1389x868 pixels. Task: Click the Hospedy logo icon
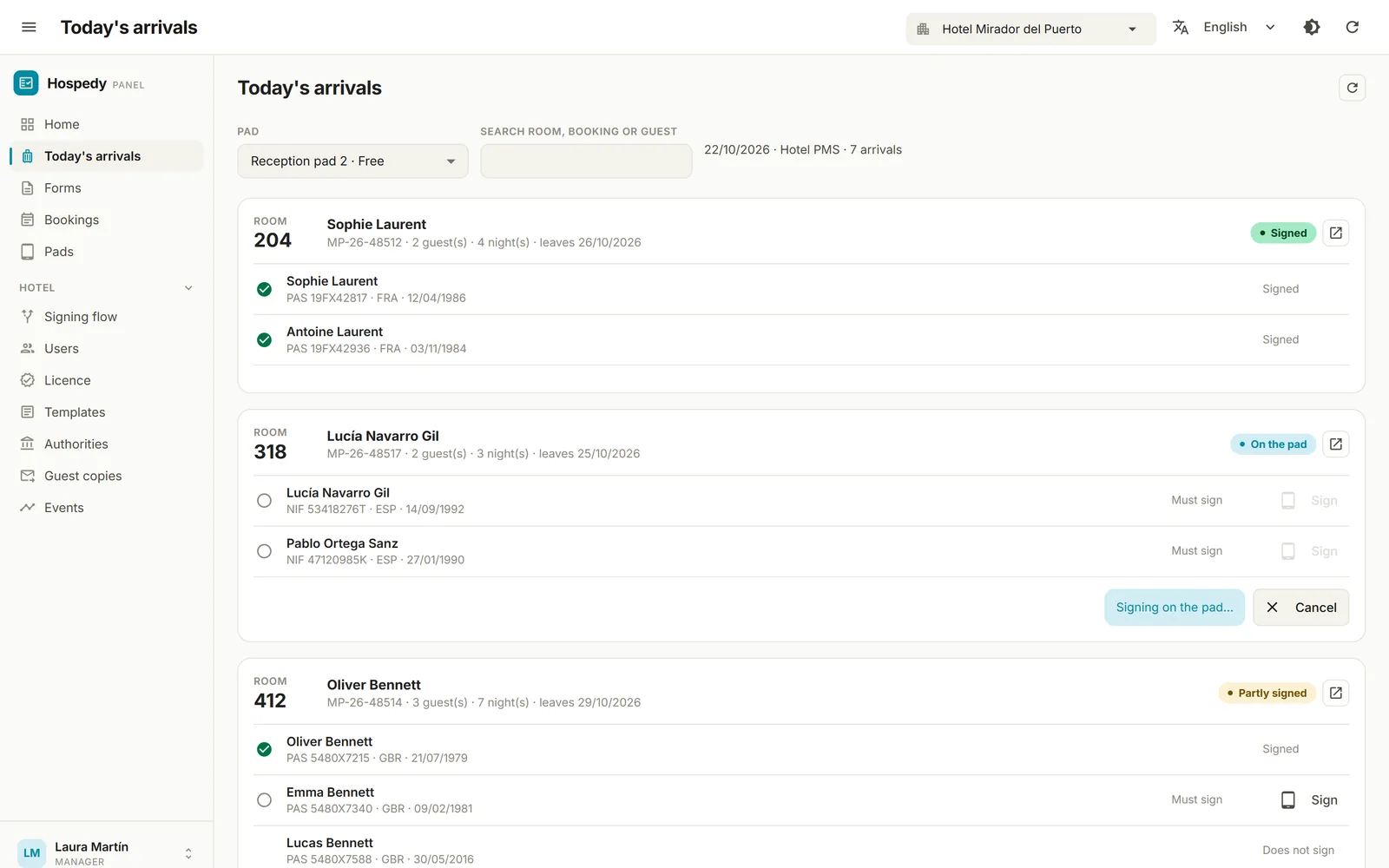click(26, 83)
